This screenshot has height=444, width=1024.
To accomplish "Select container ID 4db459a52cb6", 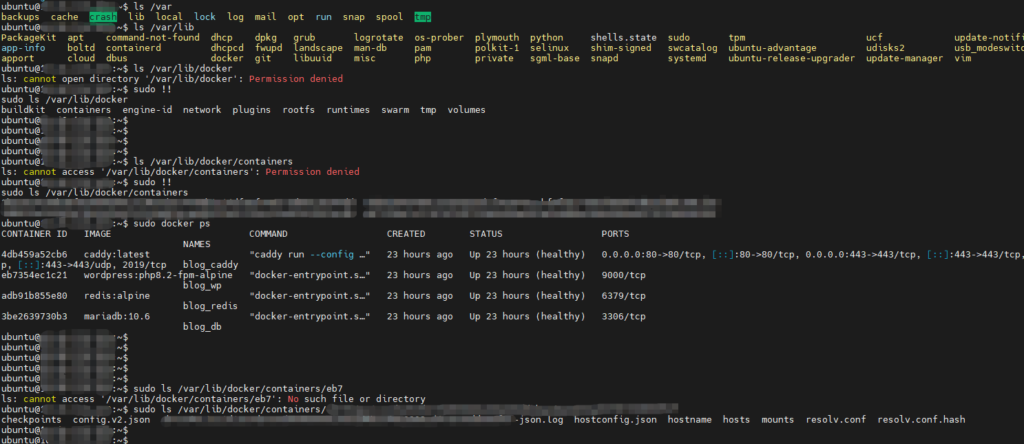I will coord(35,254).
